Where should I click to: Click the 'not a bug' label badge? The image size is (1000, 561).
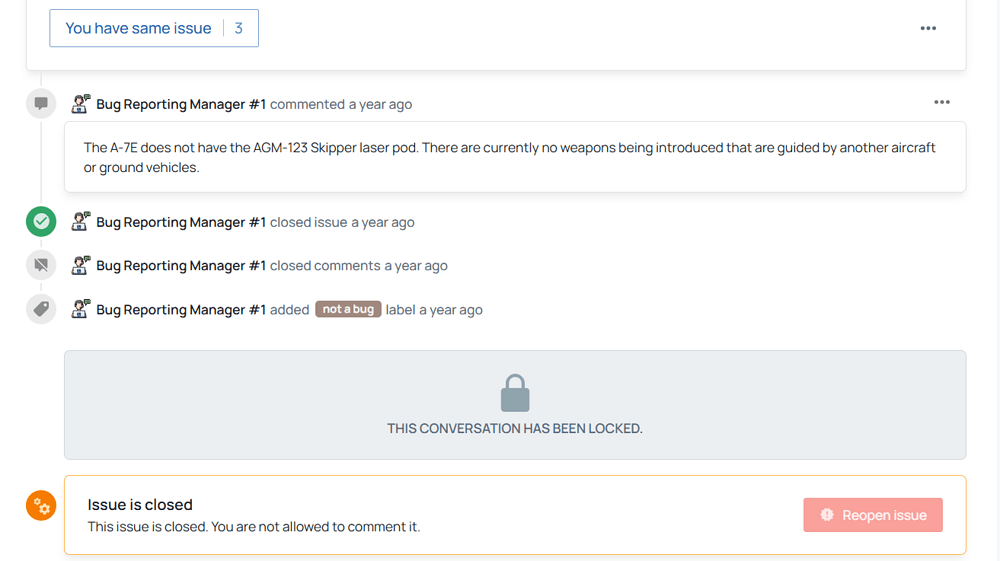coord(348,309)
